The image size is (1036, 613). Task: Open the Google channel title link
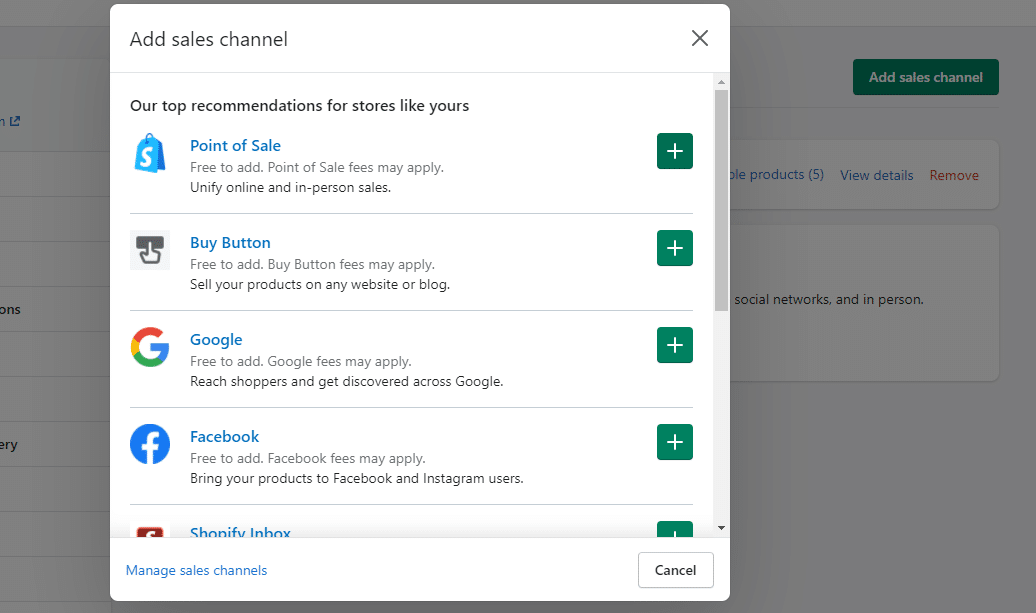pyautogui.click(x=216, y=340)
